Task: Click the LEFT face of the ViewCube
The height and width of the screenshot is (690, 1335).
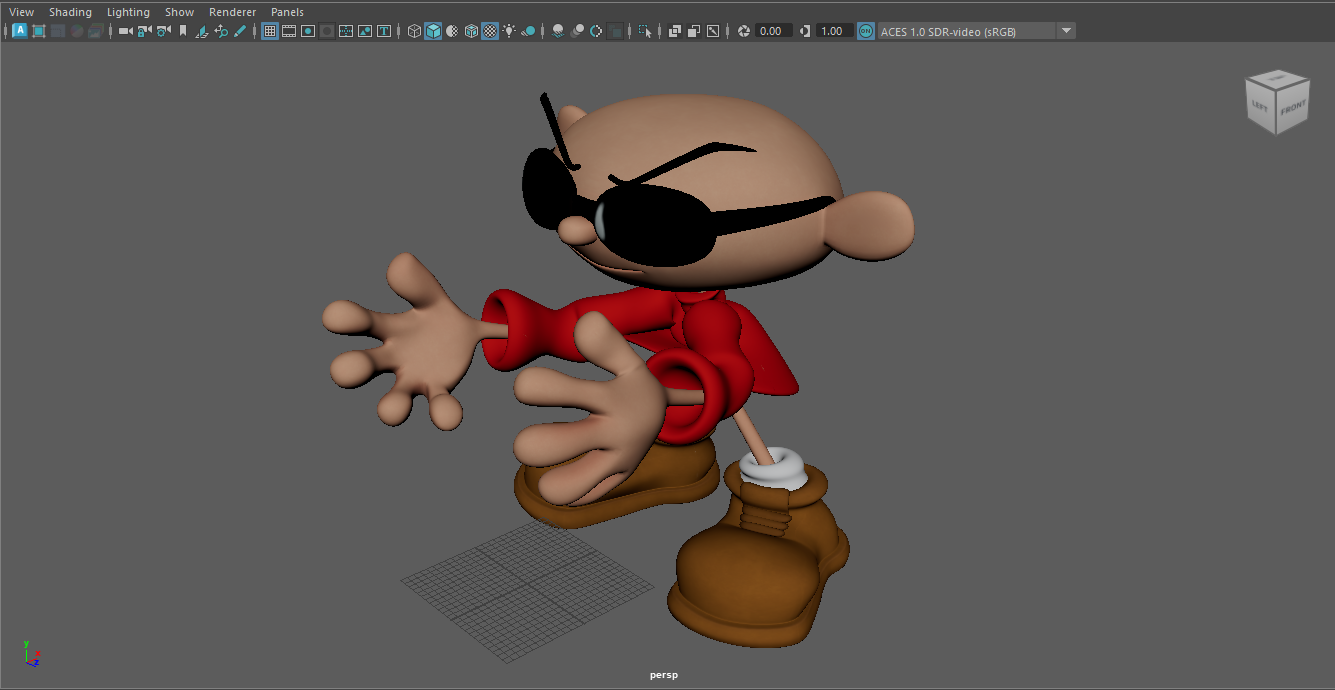Action: [x=1262, y=104]
